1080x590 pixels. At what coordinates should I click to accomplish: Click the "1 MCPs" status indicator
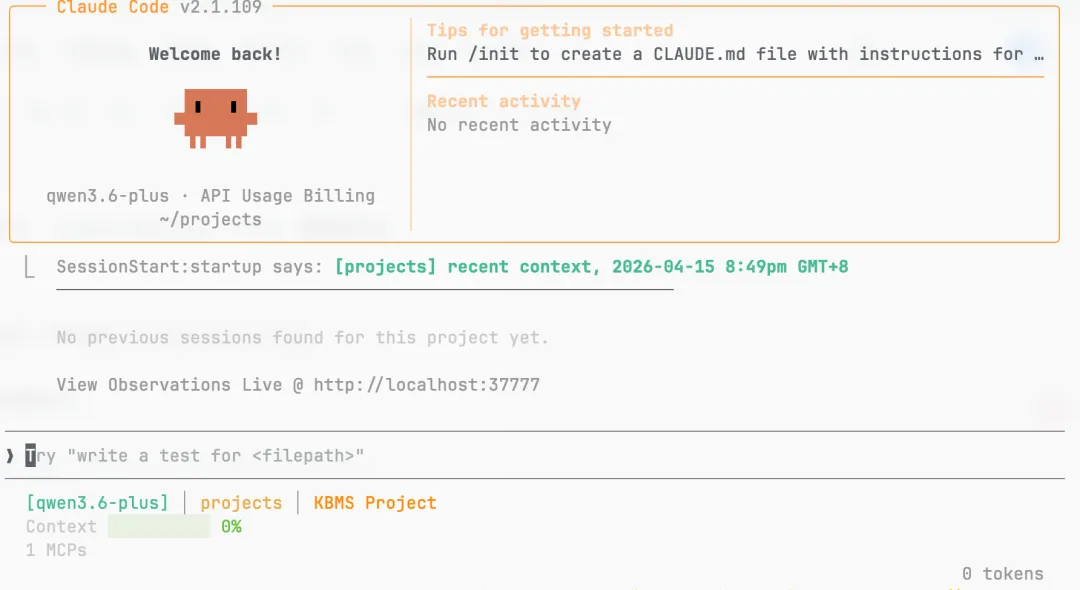click(x=56, y=550)
